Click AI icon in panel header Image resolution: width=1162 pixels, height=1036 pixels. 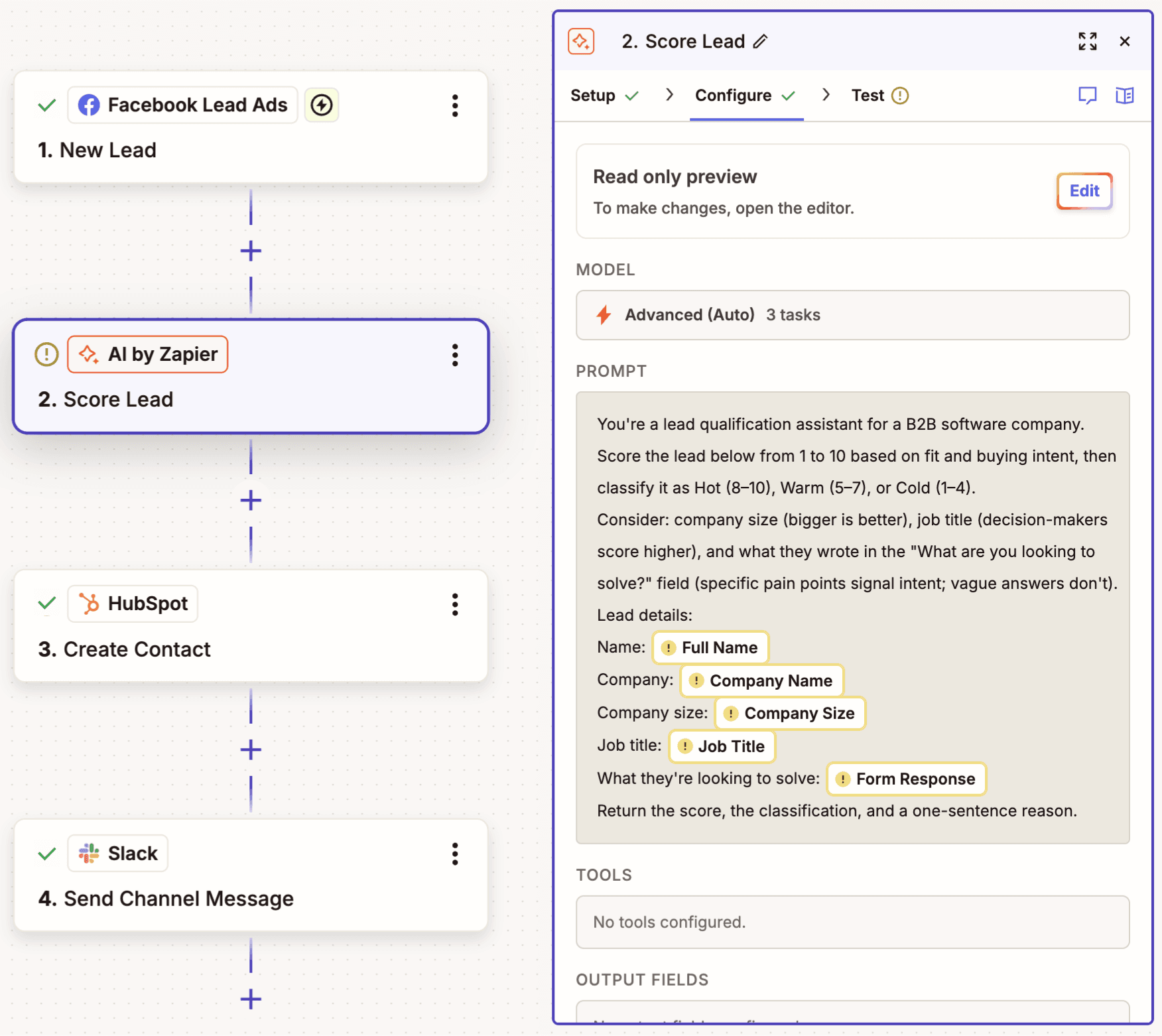point(581,41)
